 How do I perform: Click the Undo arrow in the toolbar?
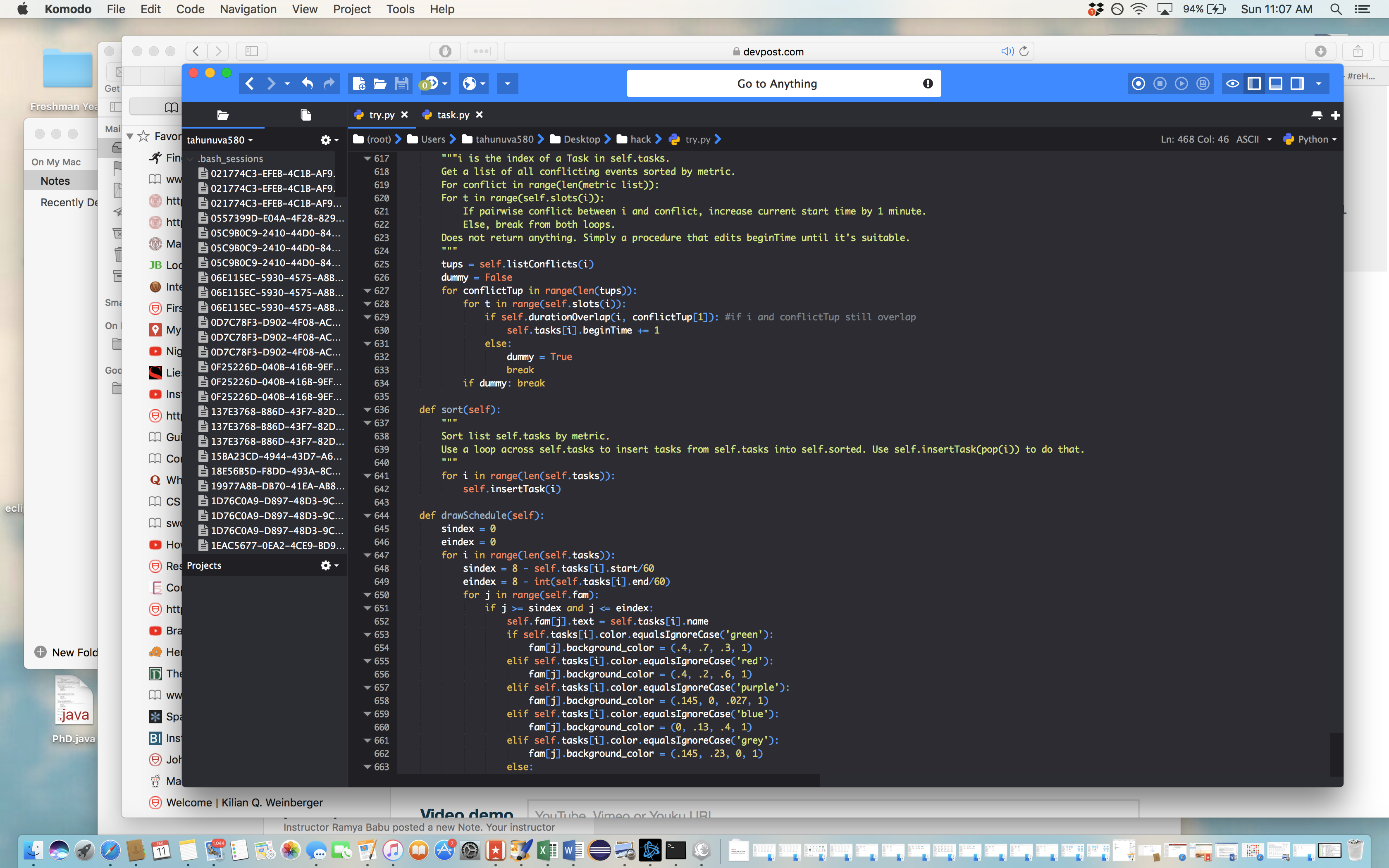[308, 84]
